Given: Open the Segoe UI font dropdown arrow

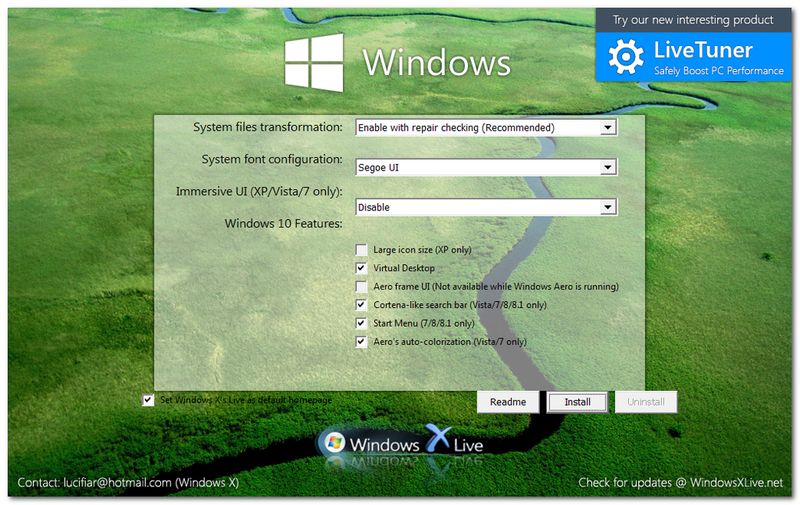Looking at the screenshot, I should point(608,167).
